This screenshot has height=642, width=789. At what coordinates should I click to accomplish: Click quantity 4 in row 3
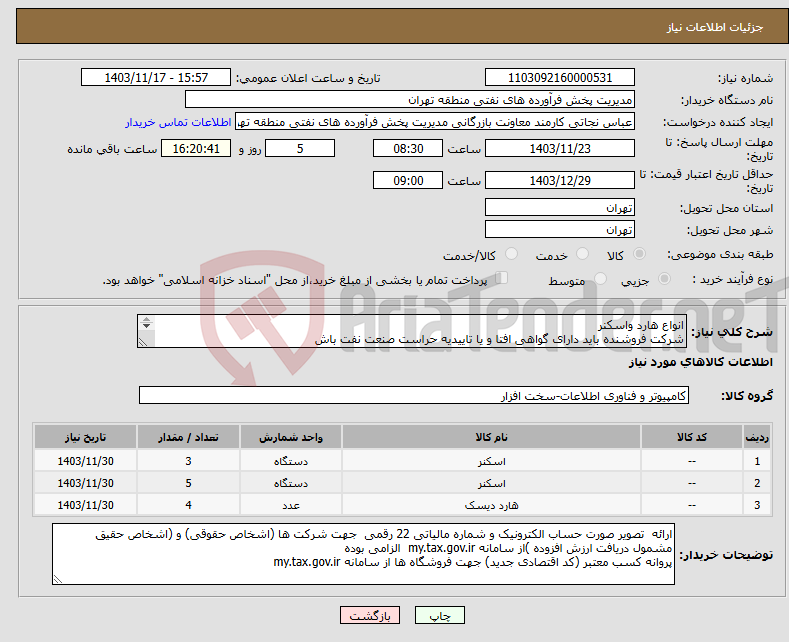[188, 505]
